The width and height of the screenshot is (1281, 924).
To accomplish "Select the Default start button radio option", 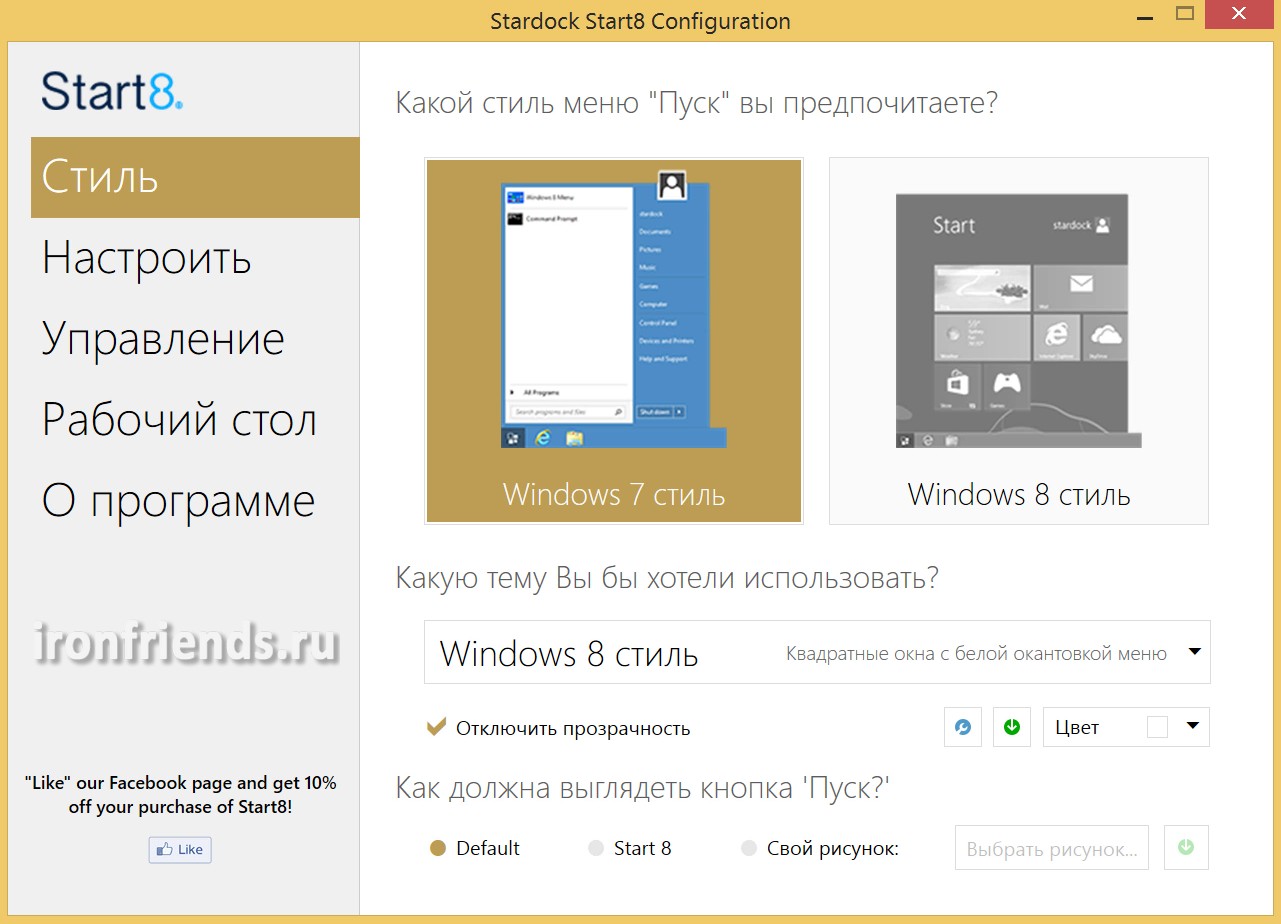I will pyautogui.click(x=437, y=849).
